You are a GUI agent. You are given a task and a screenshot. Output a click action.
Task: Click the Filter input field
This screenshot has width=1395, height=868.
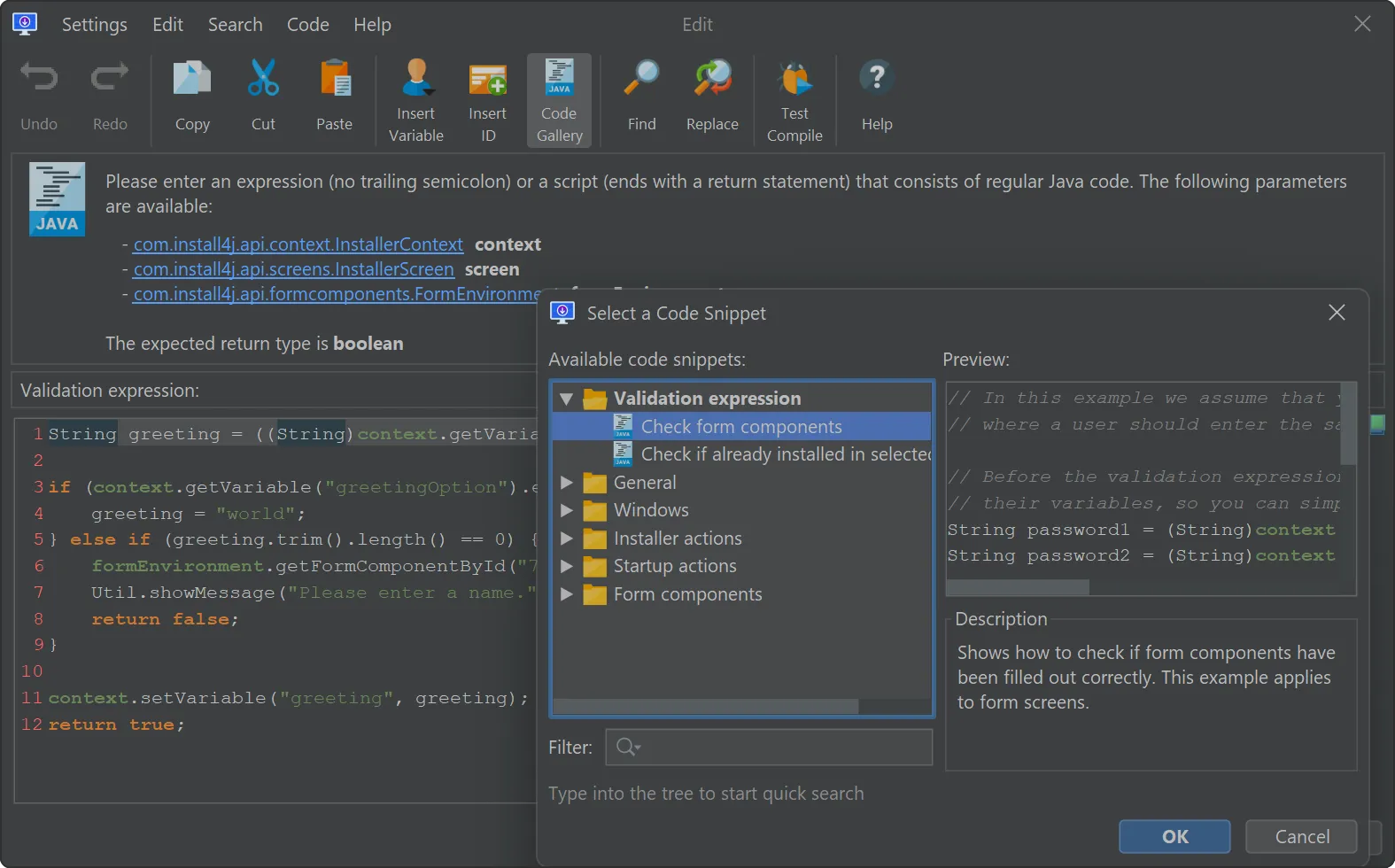click(769, 747)
